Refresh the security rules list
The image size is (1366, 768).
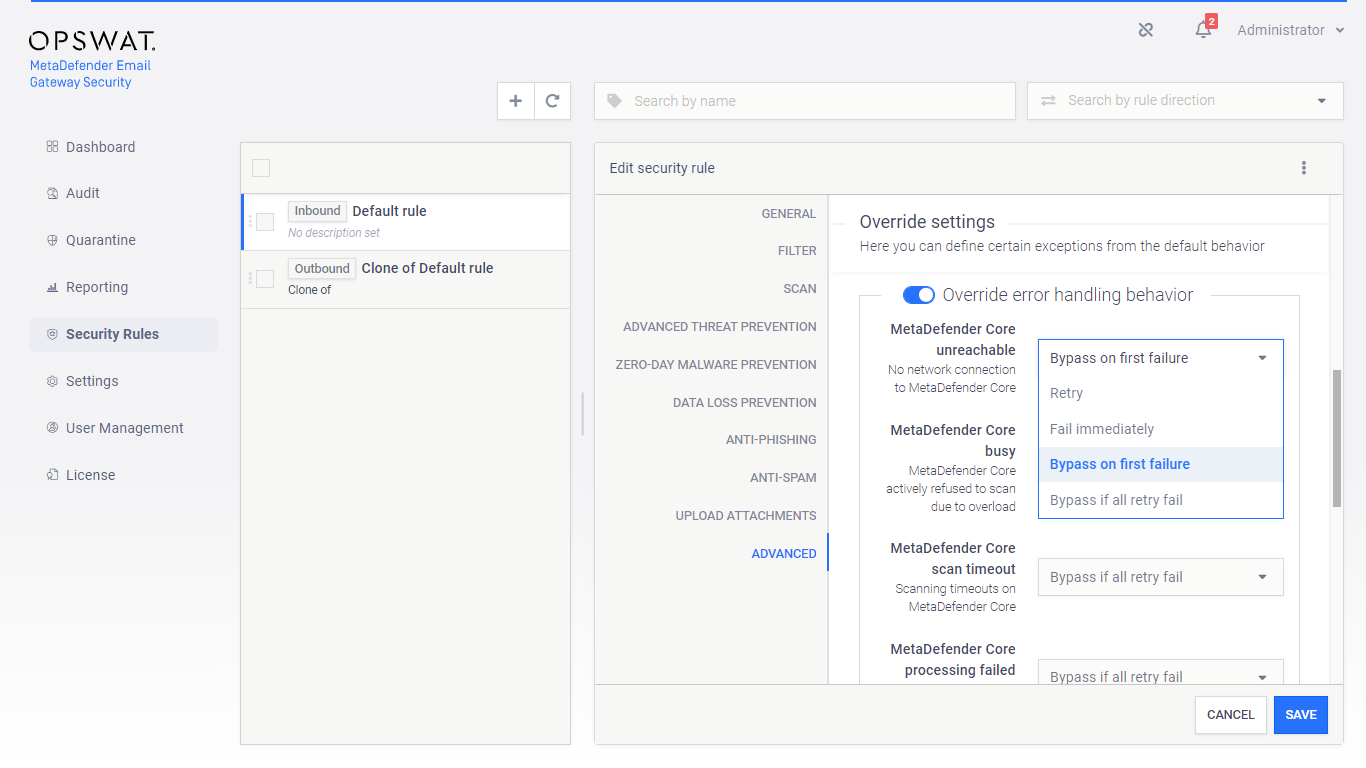(552, 101)
